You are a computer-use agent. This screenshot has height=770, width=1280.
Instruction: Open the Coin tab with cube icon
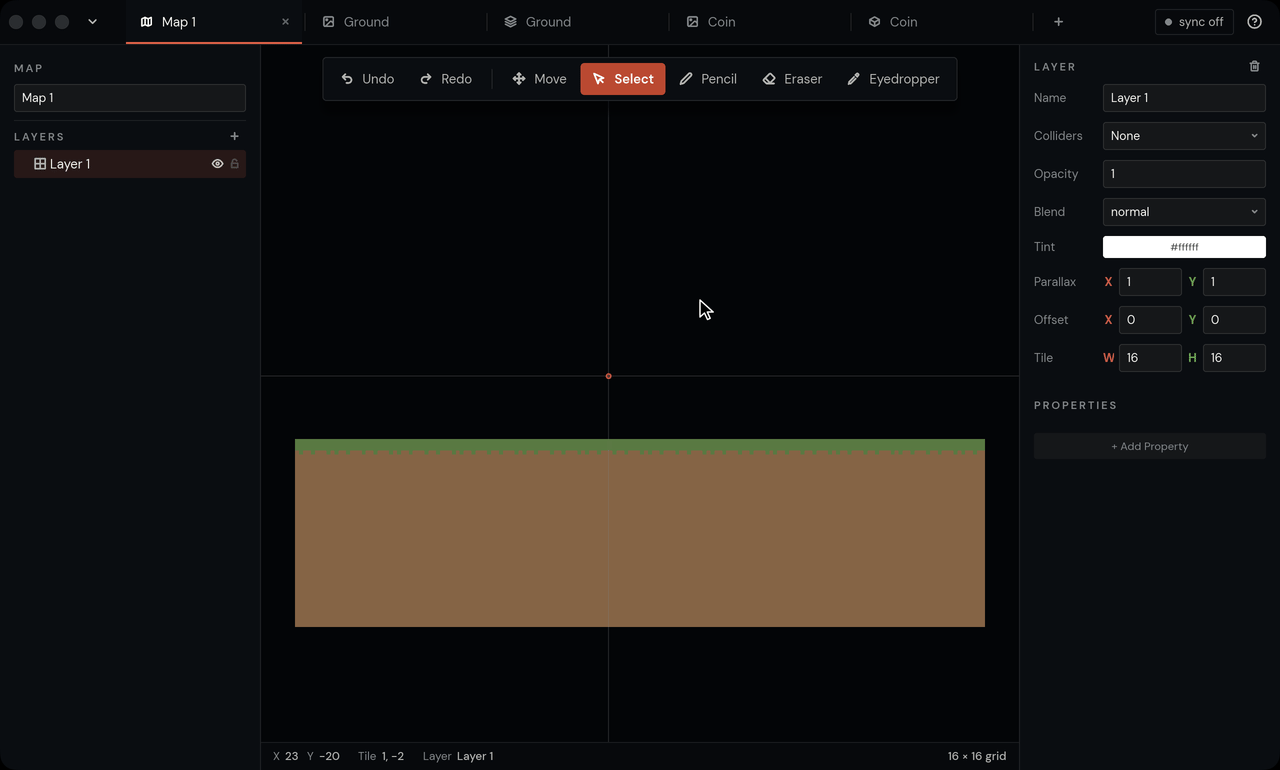point(942,22)
